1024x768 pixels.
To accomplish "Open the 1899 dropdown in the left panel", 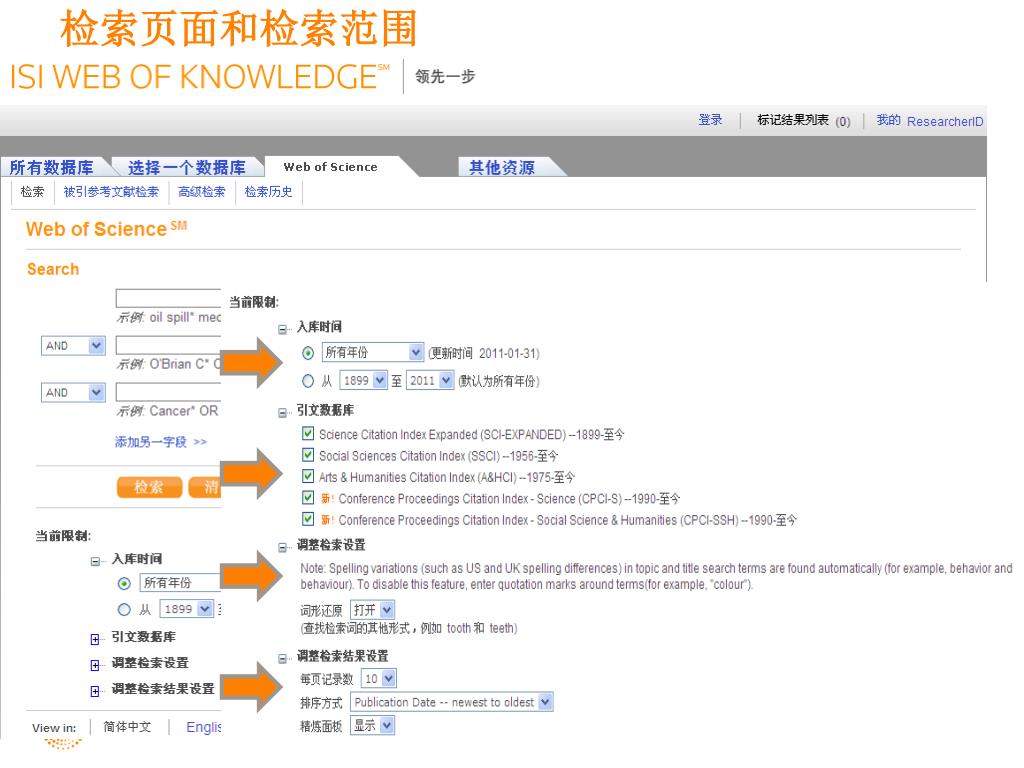I will tap(186, 609).
